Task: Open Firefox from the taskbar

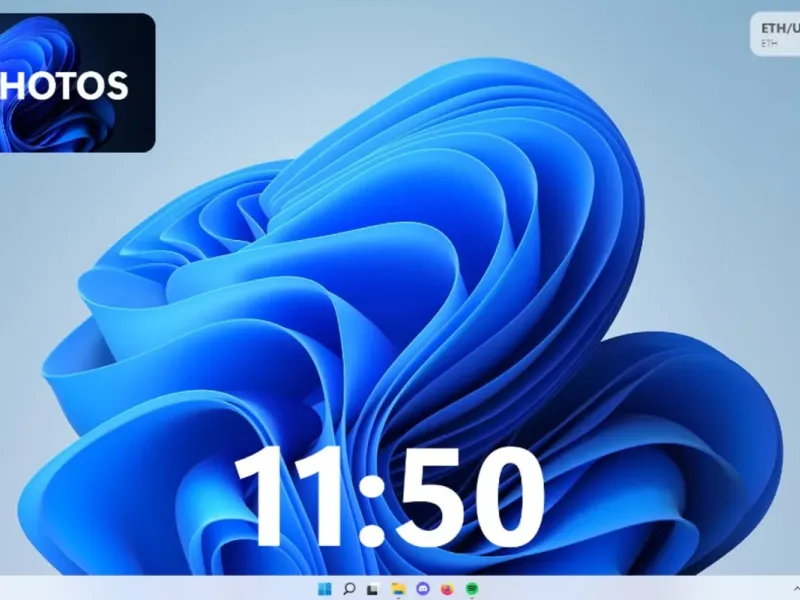Action: coord(447,589)
